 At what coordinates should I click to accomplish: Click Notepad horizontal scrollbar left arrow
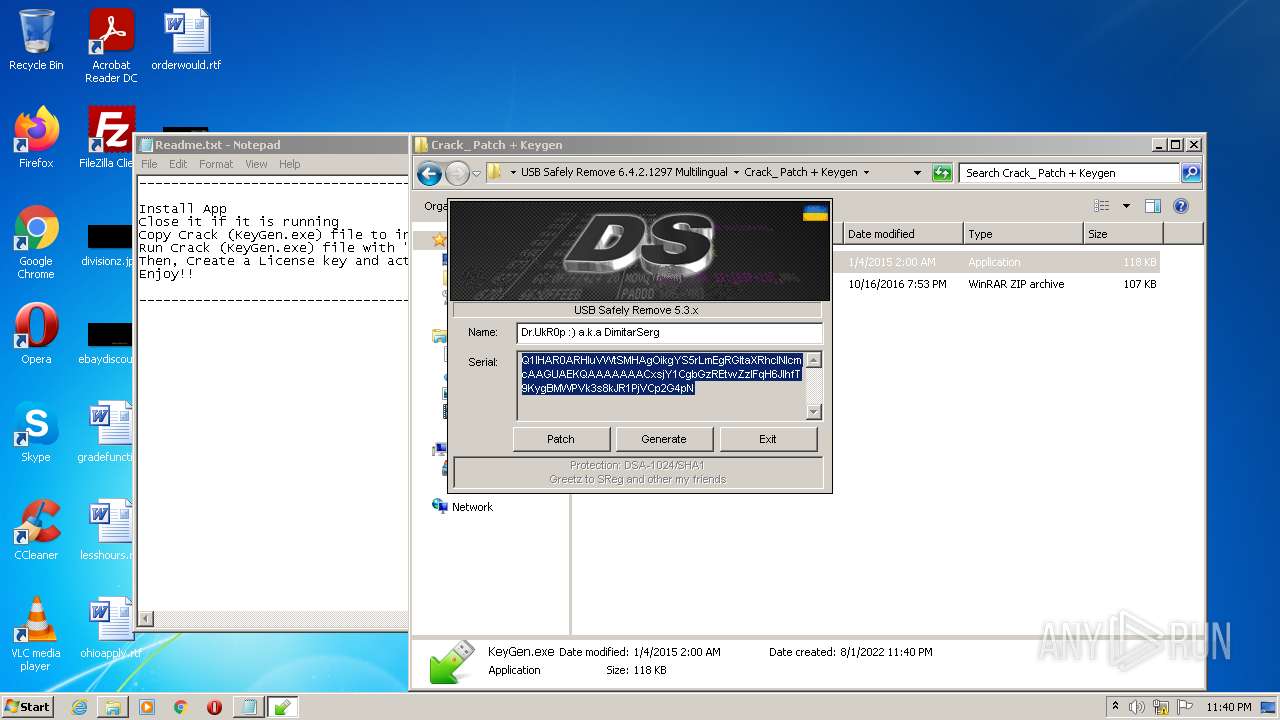[x=146, y=619]
